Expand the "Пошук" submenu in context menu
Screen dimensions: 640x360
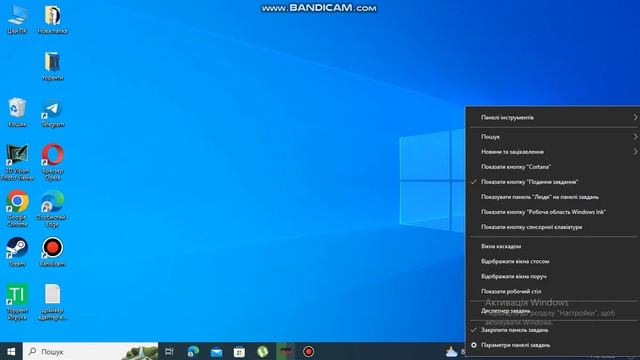pos(553,137)
